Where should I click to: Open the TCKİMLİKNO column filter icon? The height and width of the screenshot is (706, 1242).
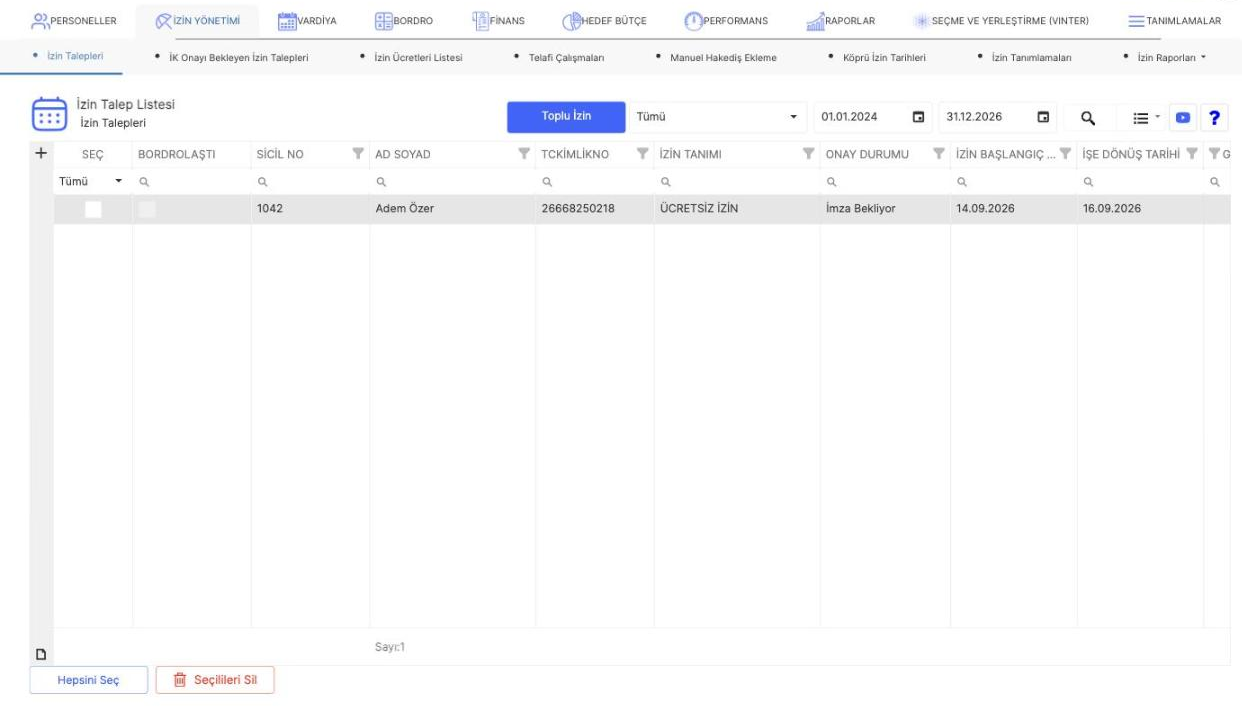(642, 154)
